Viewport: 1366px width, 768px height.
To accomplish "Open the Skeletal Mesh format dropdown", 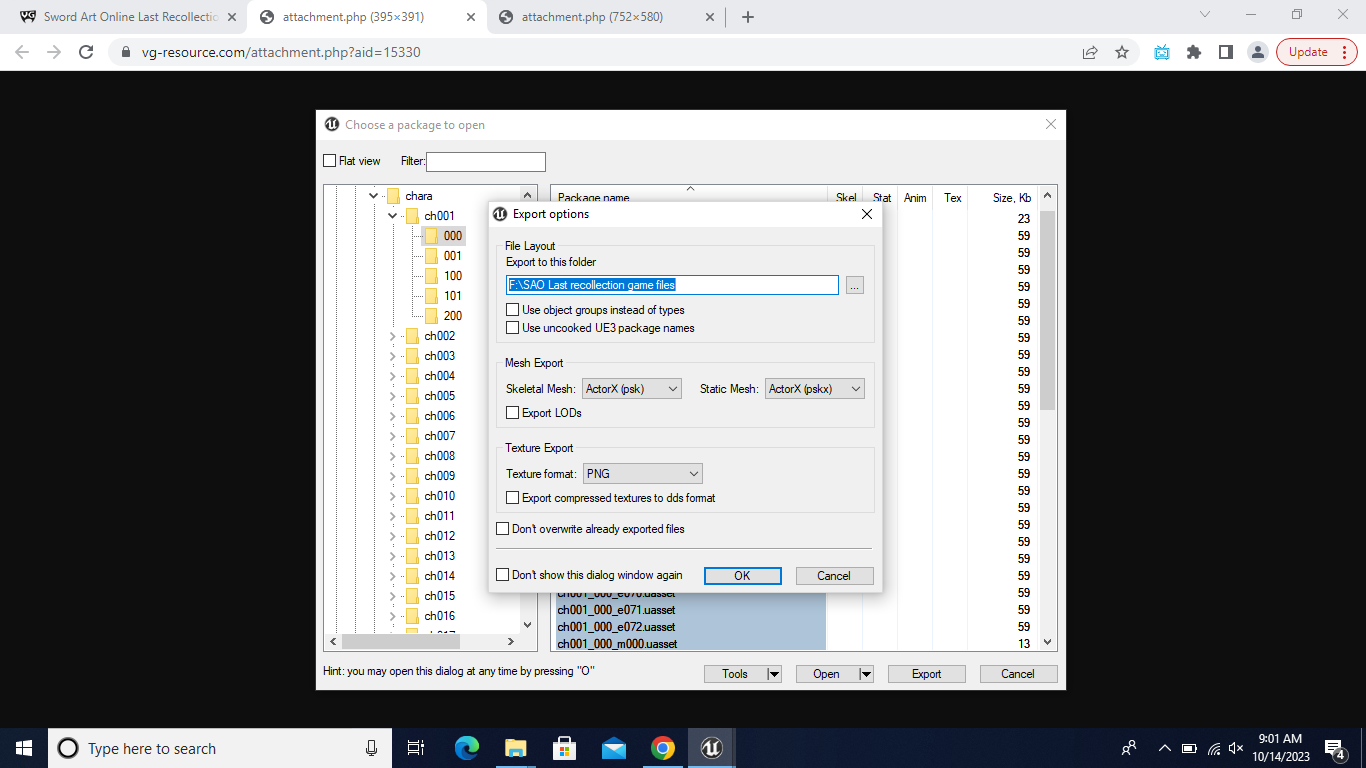I will coord(631,389).
